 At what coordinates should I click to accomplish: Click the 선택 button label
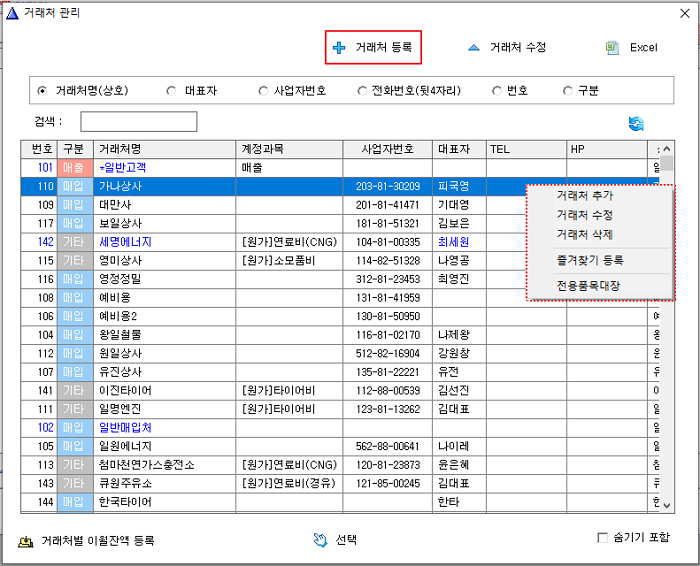(346, 540)
